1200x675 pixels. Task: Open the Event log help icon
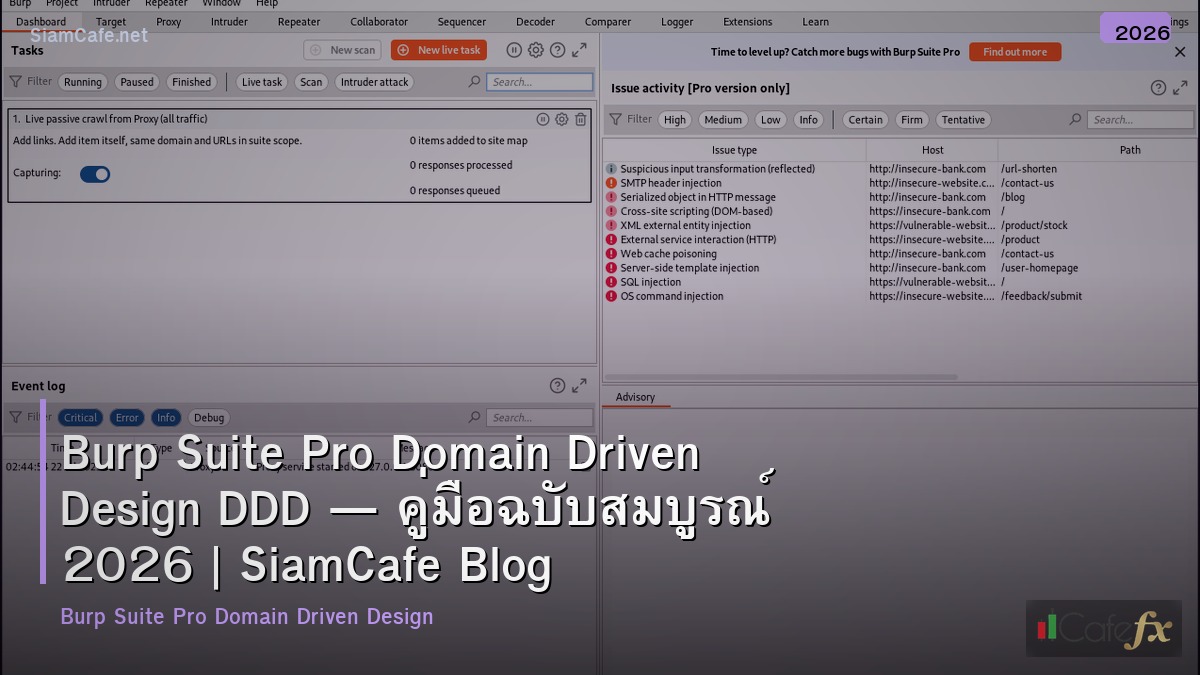point(558,385)
